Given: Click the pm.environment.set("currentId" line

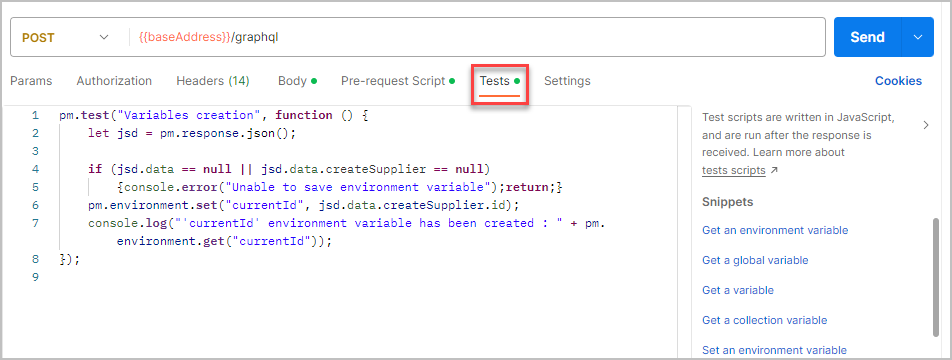Looking at the screenshot, I should click(x=304, y=205).
